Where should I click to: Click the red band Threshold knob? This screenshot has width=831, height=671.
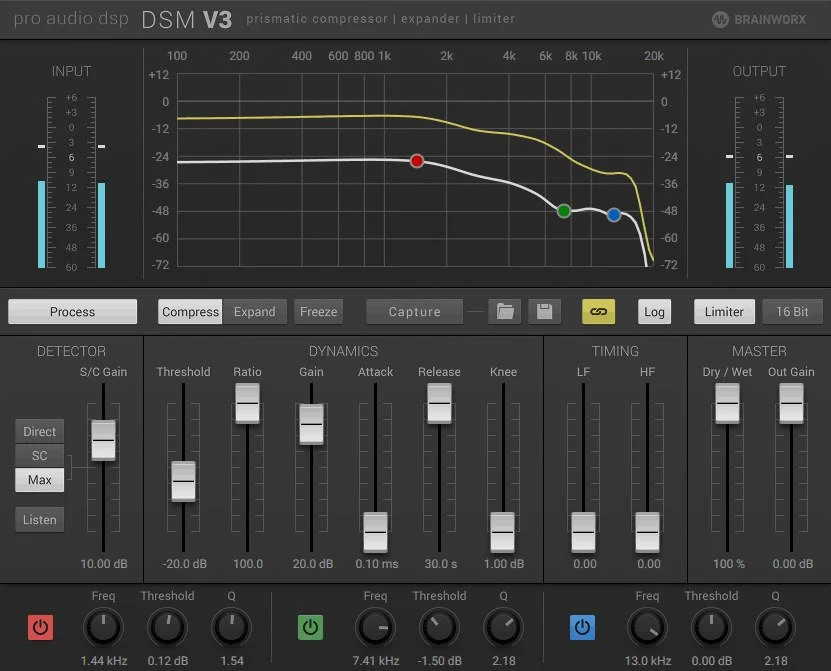click(167, 628)
